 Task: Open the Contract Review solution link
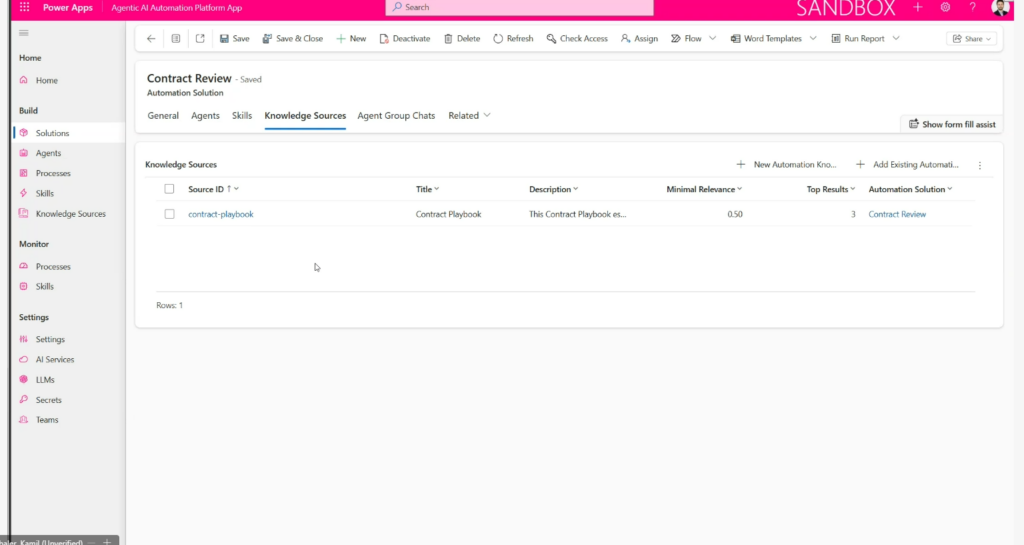(897, 214)
